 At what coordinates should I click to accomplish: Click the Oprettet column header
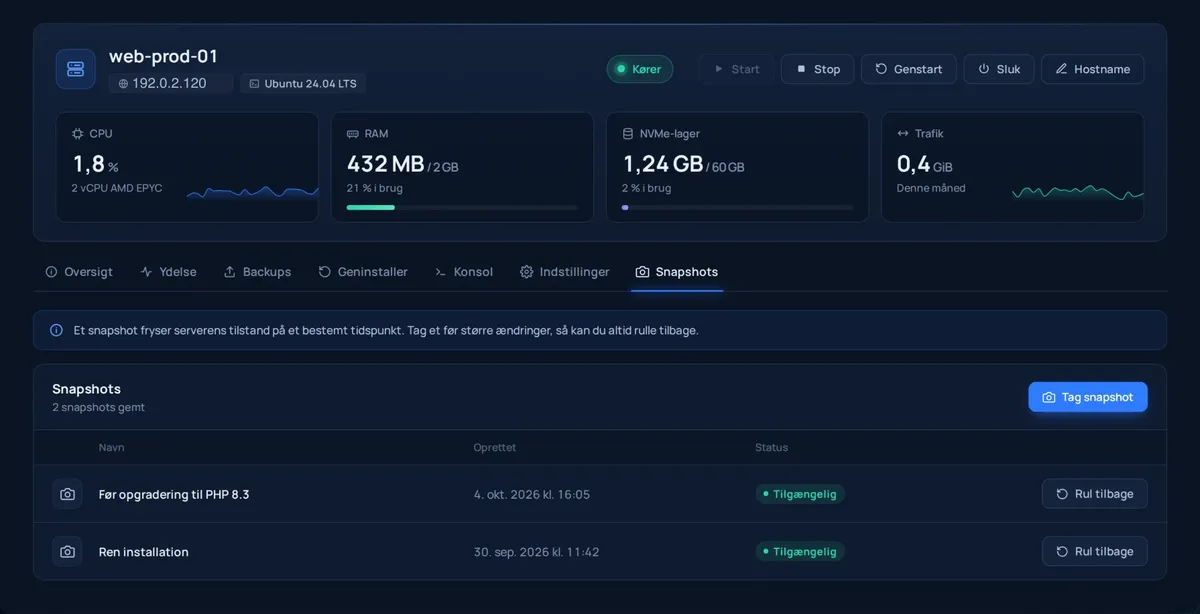point(495,448)
